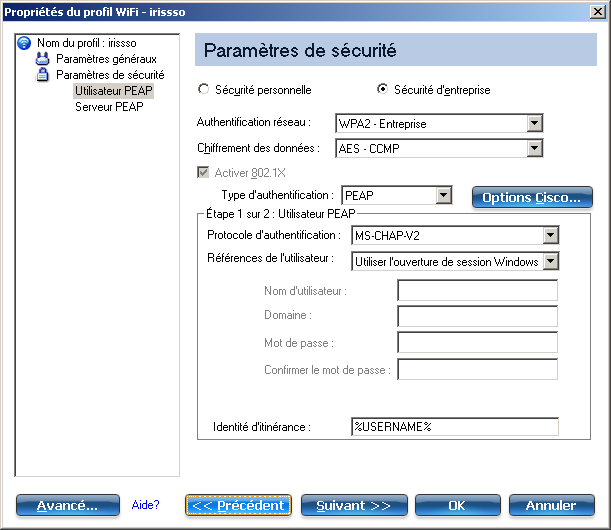Open the Aide? help link
611x530 pixels.
[x=145, y=505]
